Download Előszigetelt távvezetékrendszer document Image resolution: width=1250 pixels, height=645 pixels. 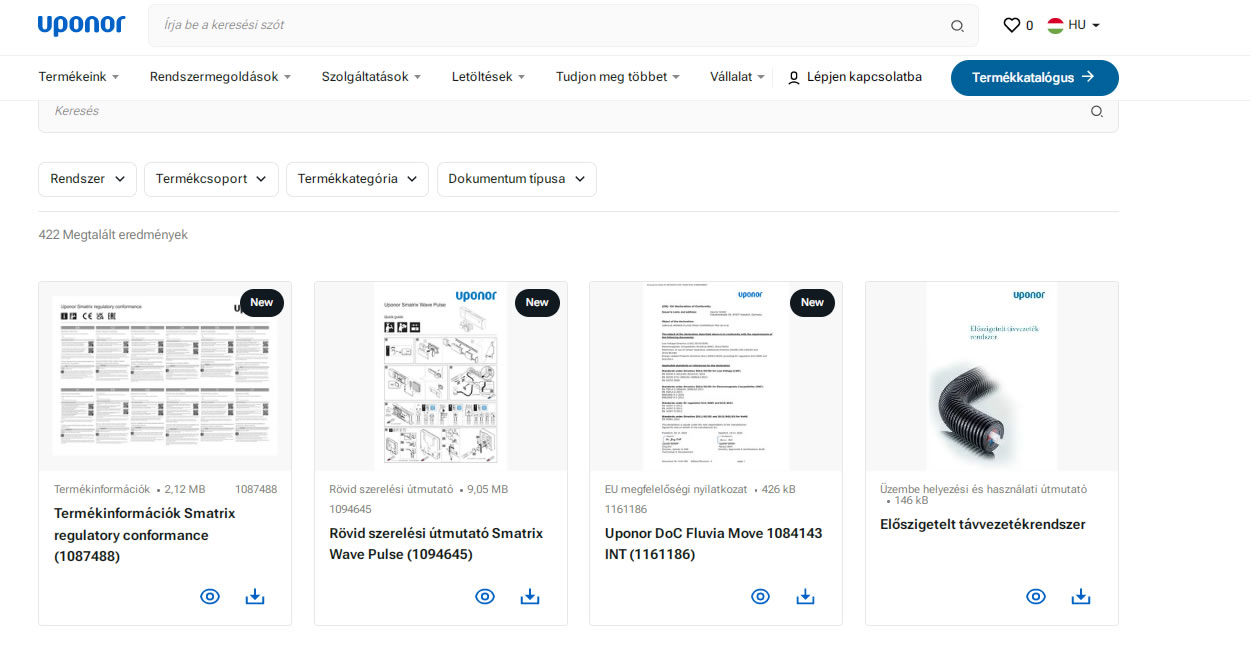click(x=1081, y=597)
